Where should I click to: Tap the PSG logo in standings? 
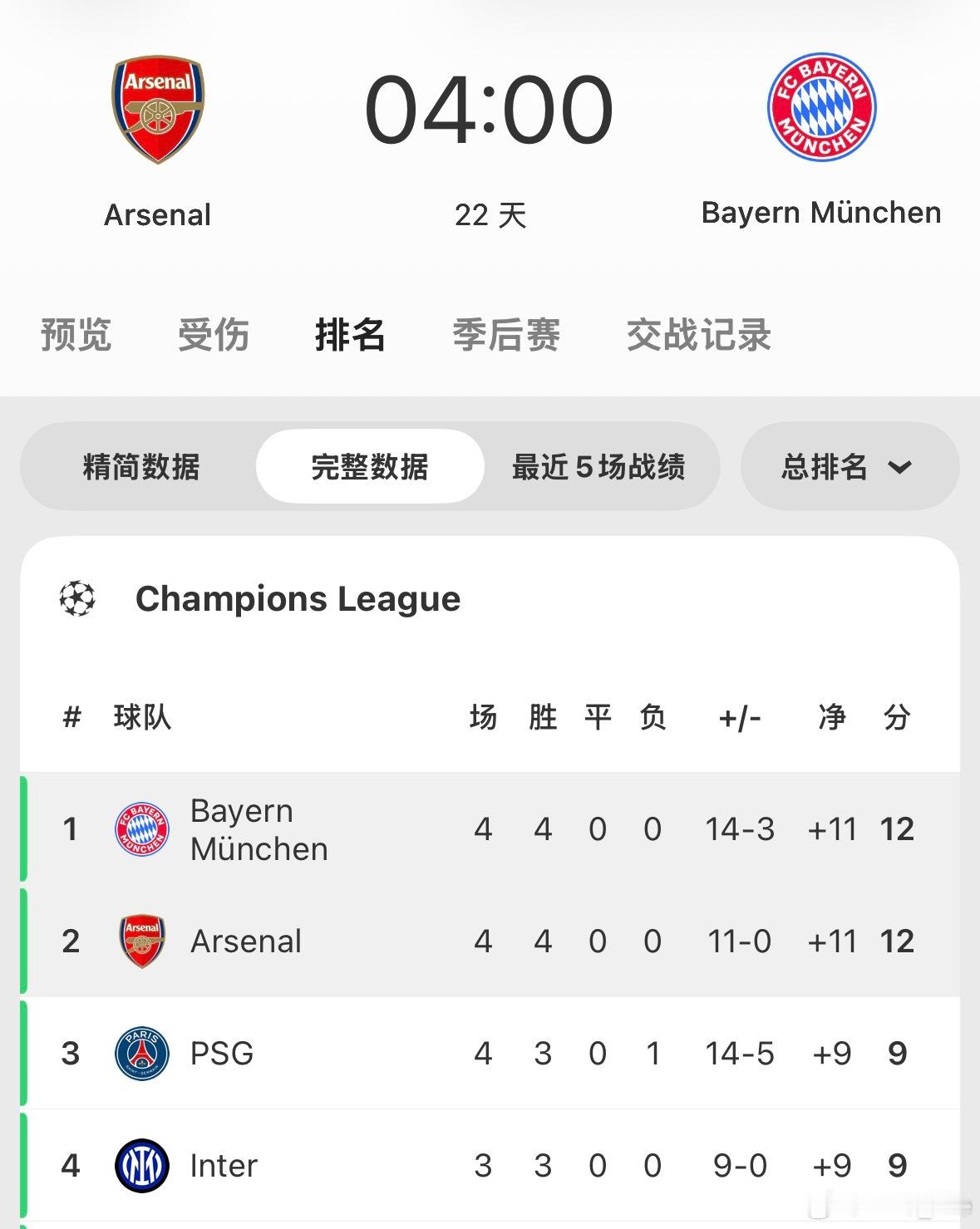(142, 1054)
